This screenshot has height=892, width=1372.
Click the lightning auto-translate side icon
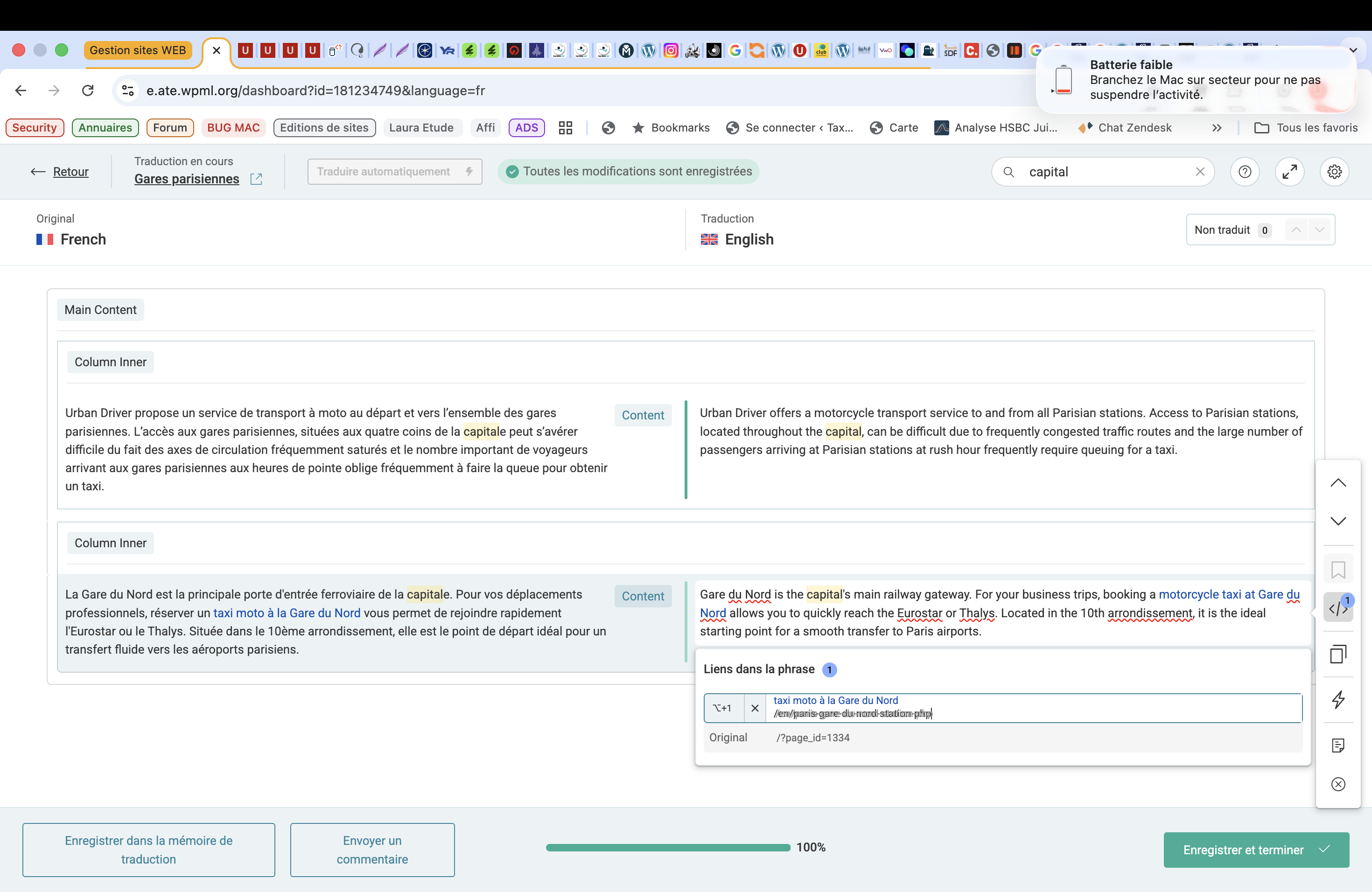click(1337, 699)
